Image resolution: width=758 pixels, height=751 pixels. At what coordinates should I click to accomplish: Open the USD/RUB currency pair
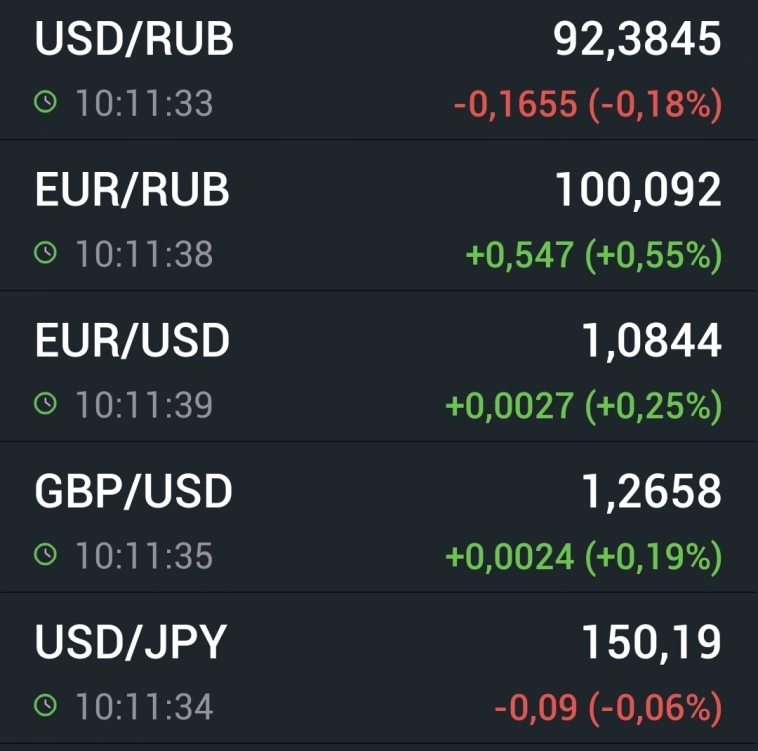click(134, 40)
